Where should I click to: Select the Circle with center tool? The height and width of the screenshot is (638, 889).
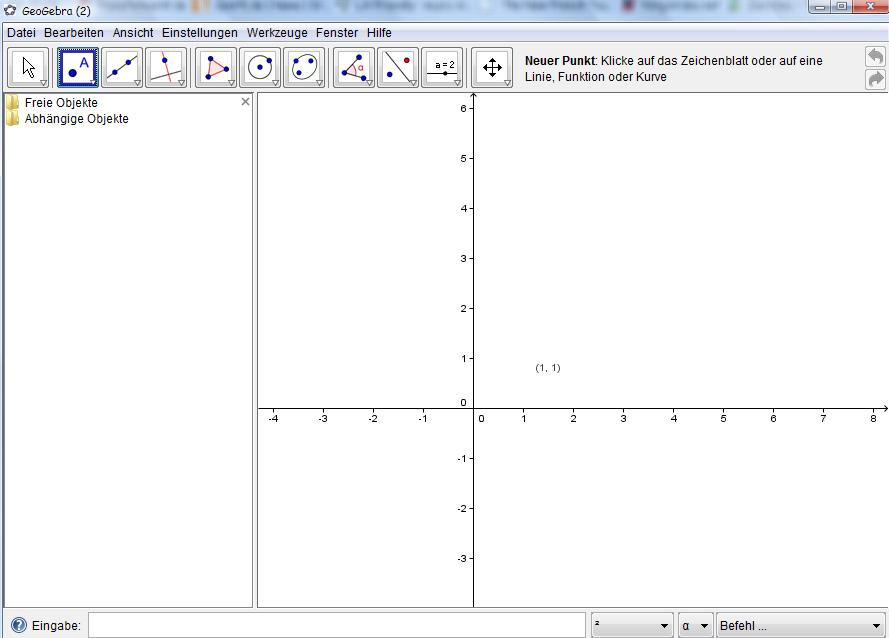260,68
